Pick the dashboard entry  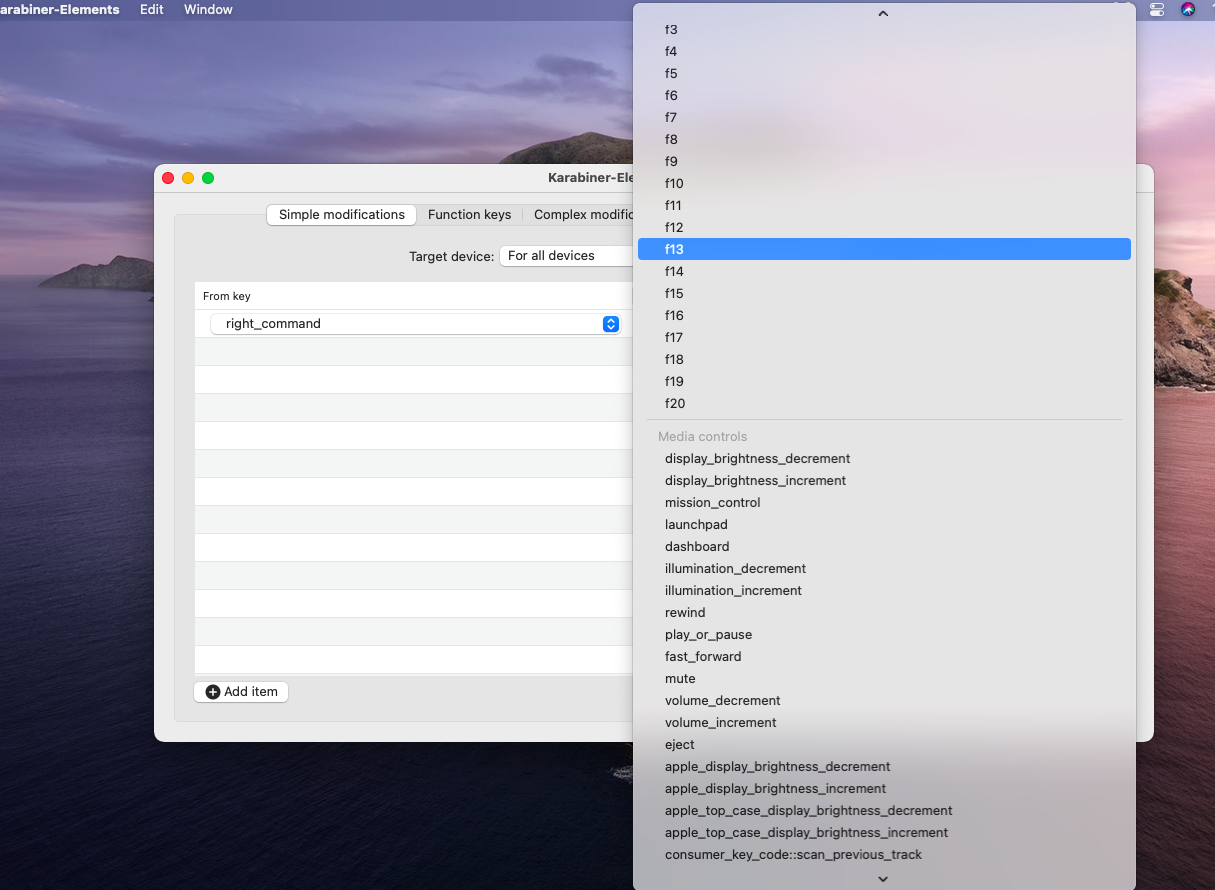click(884, 546)
